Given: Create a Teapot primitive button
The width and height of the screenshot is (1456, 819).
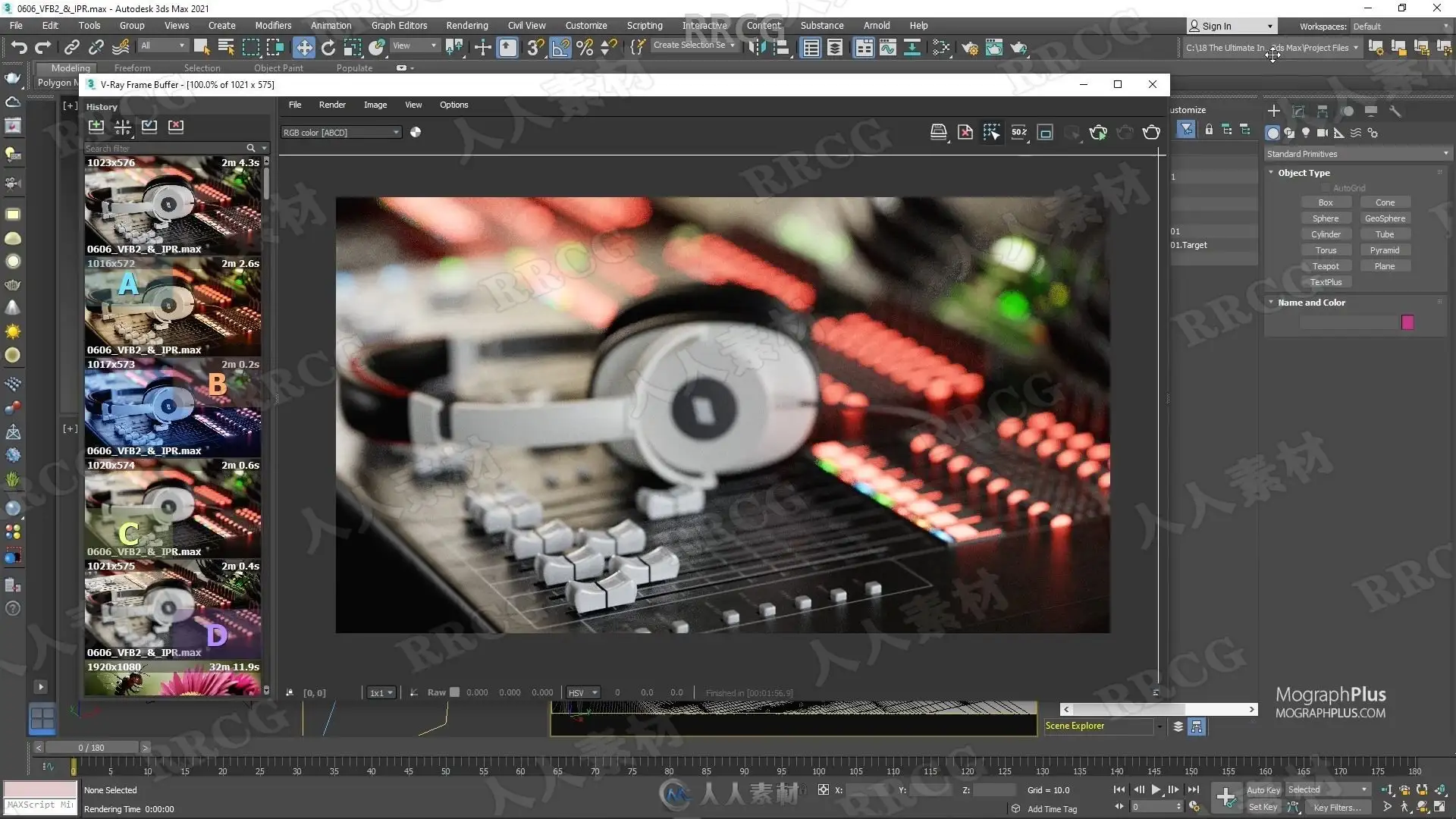Looking at the screenshot, I should [1326, 266].
